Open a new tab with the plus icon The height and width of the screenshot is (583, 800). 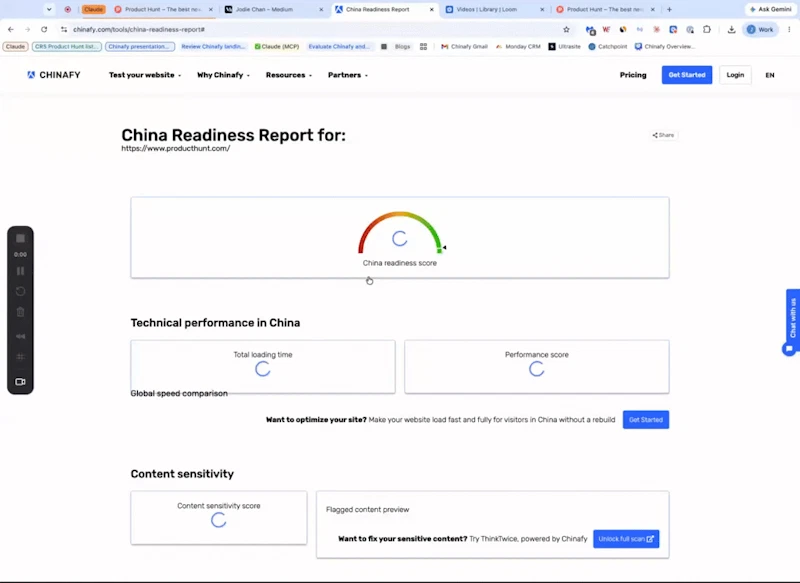click(669, 9)
